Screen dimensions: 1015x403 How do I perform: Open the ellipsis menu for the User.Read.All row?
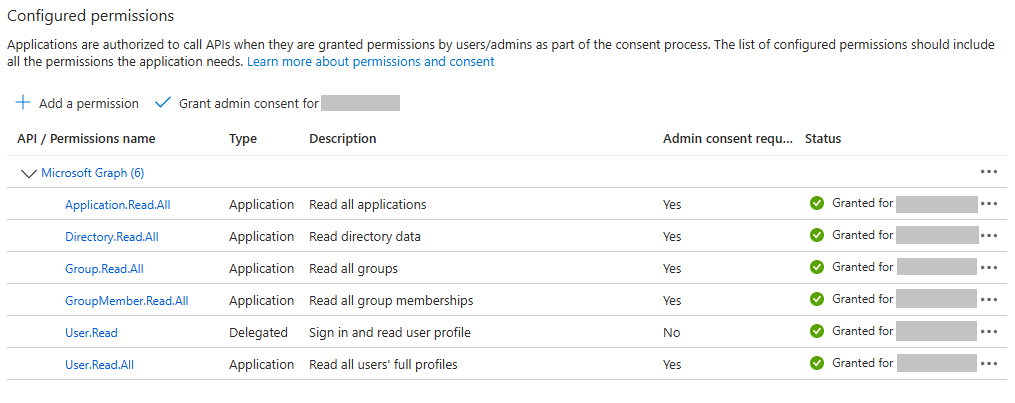tap(989, 364)
